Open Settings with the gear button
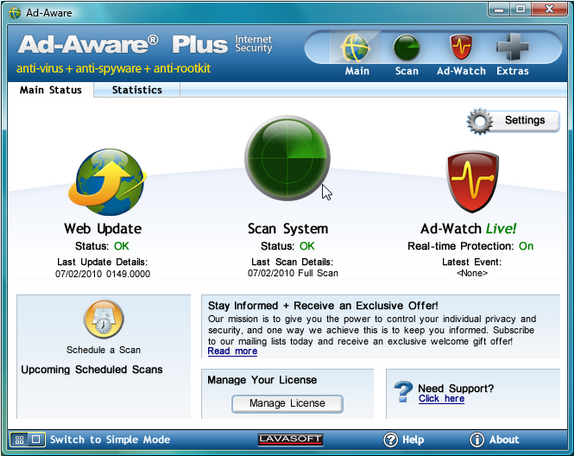575x456 pixels. pos(513,121)
